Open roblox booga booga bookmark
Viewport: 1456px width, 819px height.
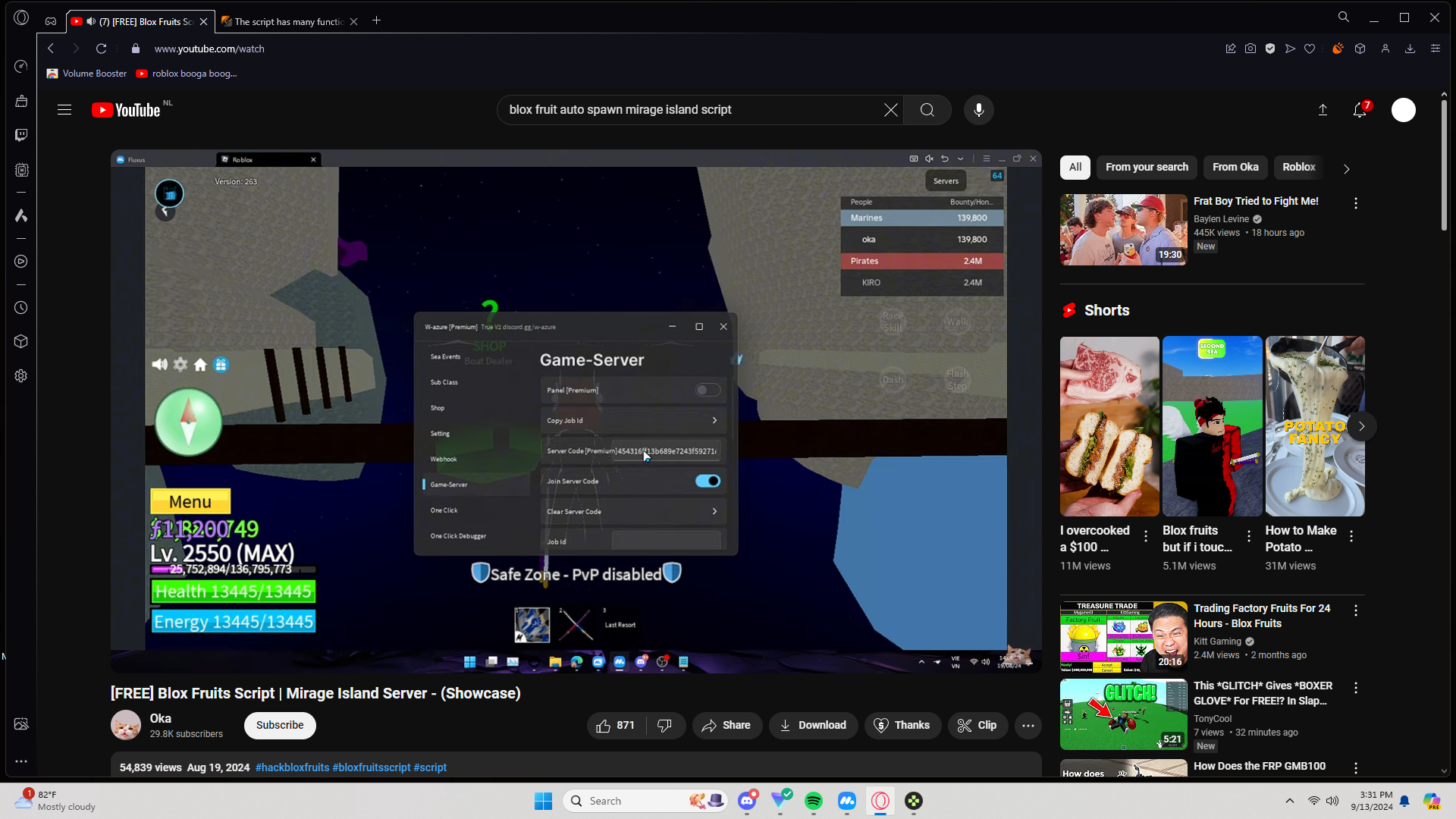pyautogui.click(x=187, y=74)
